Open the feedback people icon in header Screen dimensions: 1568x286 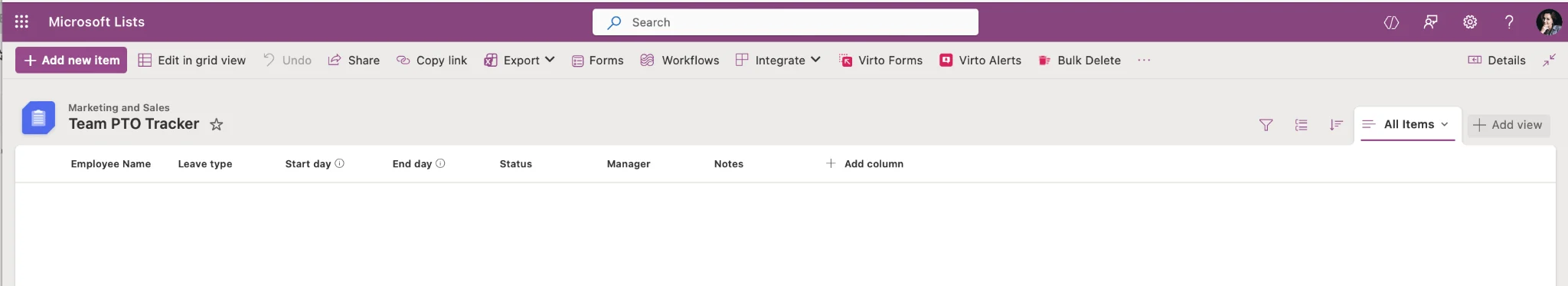1430,22
